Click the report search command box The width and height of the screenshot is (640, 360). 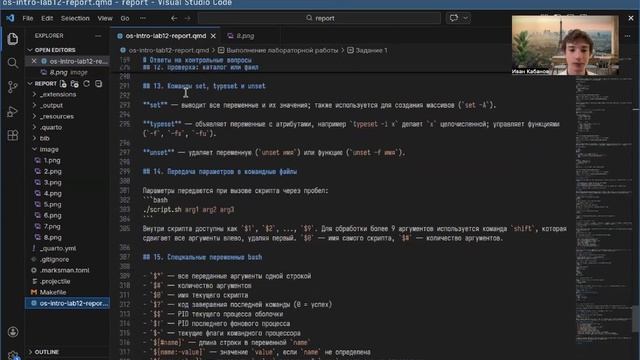(x=319, y=18)
